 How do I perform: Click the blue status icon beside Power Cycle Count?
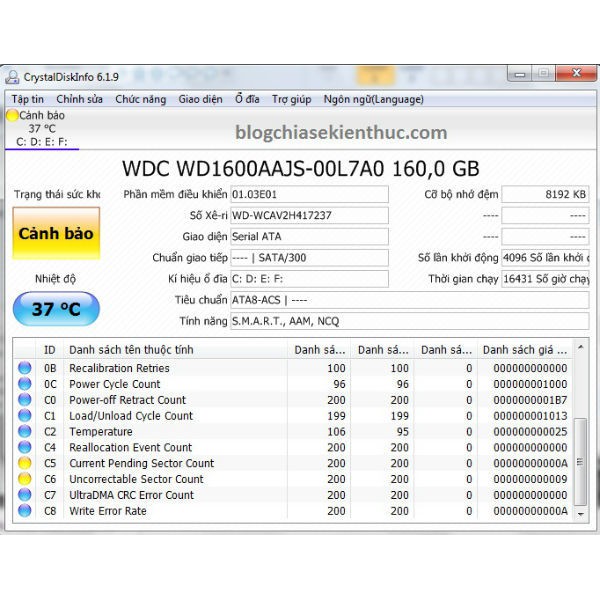tap(25, 384)
